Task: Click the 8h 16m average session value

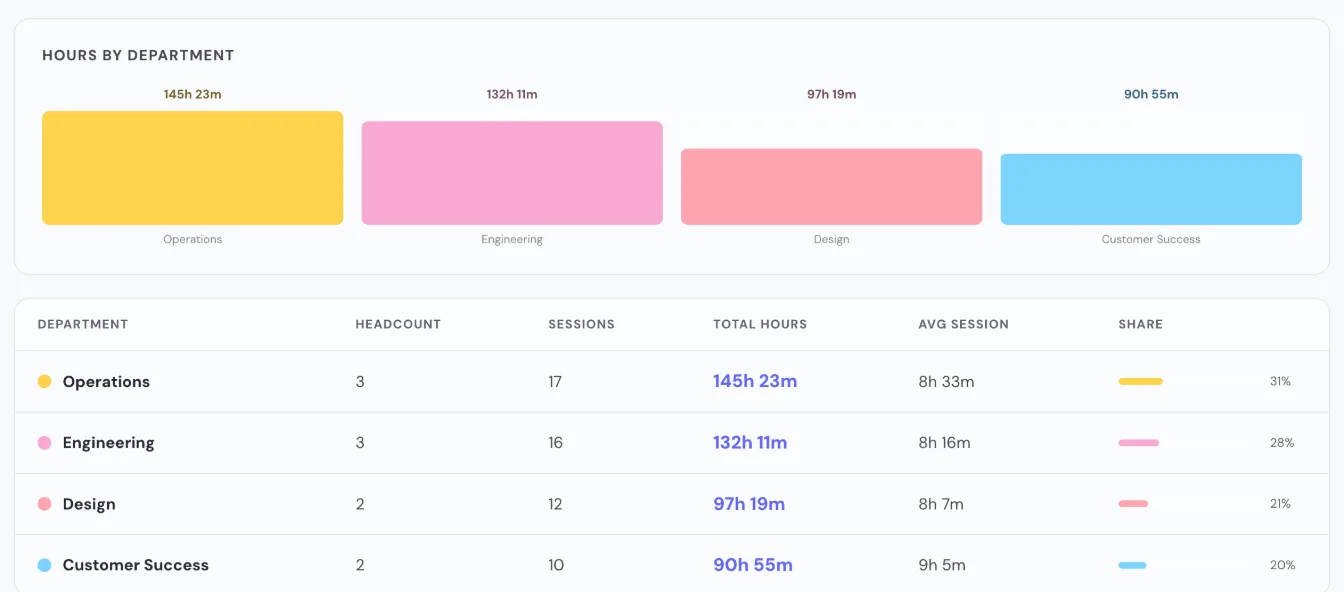Action: (x=944, y=443)
